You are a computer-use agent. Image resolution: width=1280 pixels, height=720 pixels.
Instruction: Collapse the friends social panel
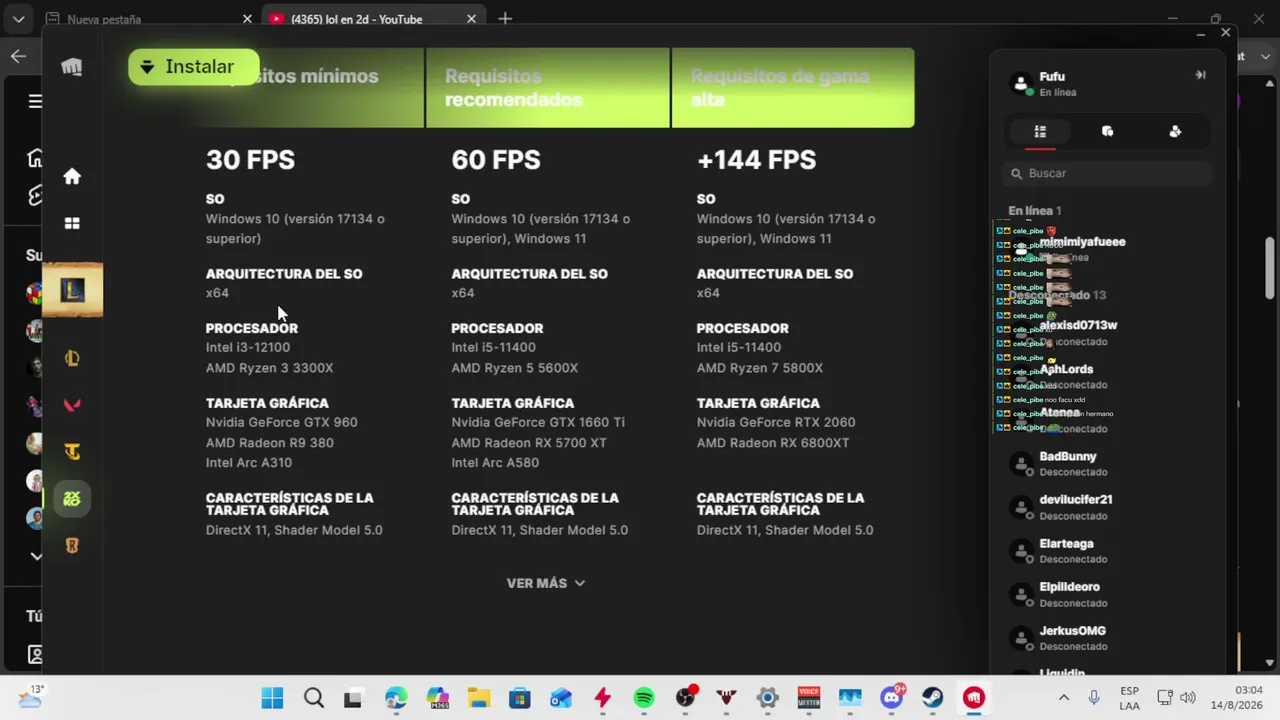coord(1200,75)
